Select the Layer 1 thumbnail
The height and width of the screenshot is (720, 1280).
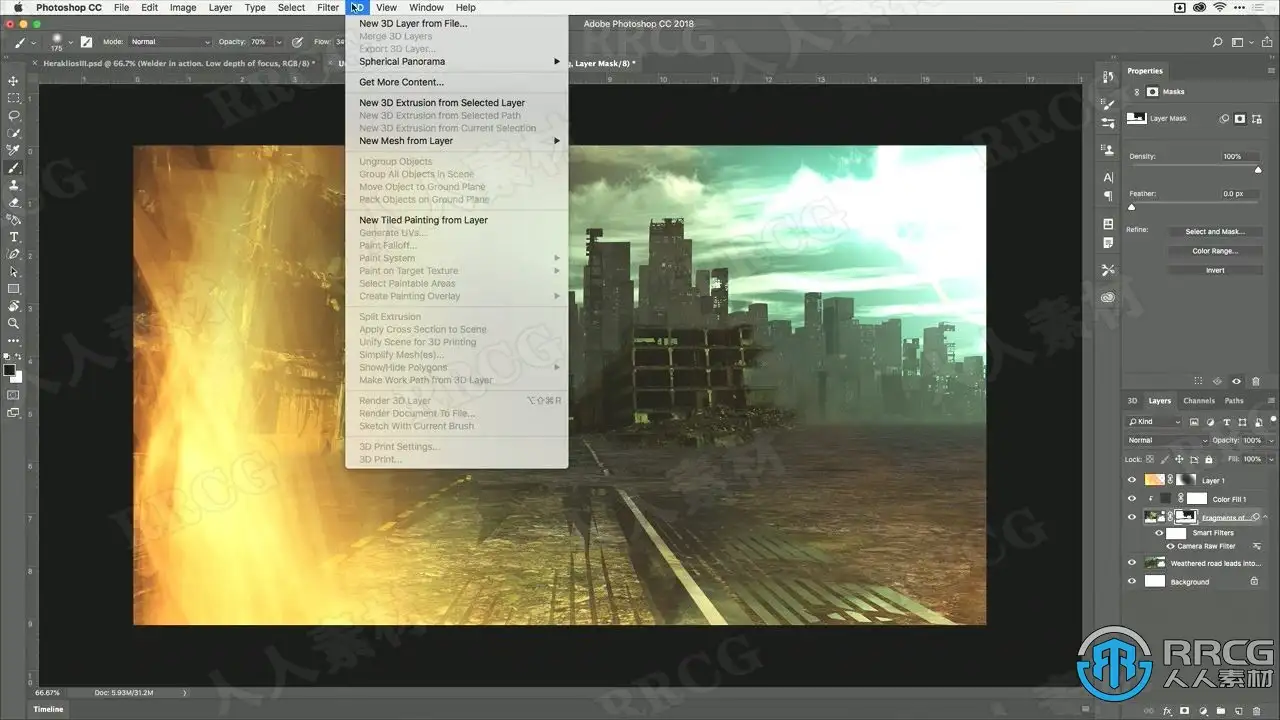pyautogui.click(x=1154, y=480)
